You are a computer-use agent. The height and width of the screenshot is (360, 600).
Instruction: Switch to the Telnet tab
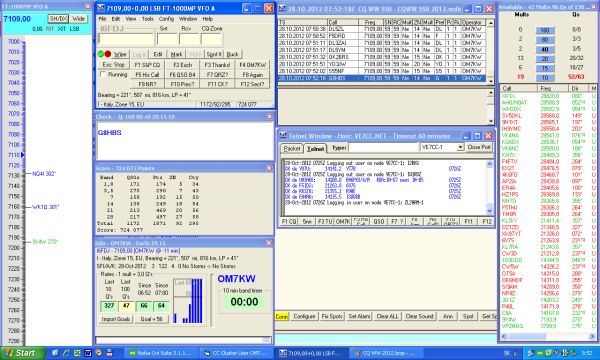click(316, 148)
